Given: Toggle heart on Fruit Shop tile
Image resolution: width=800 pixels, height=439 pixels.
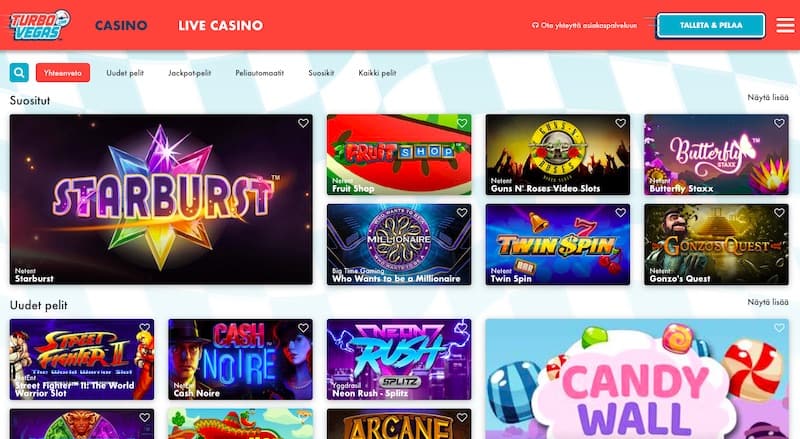Looking at the screenshot, I should [x=462, y=123].
